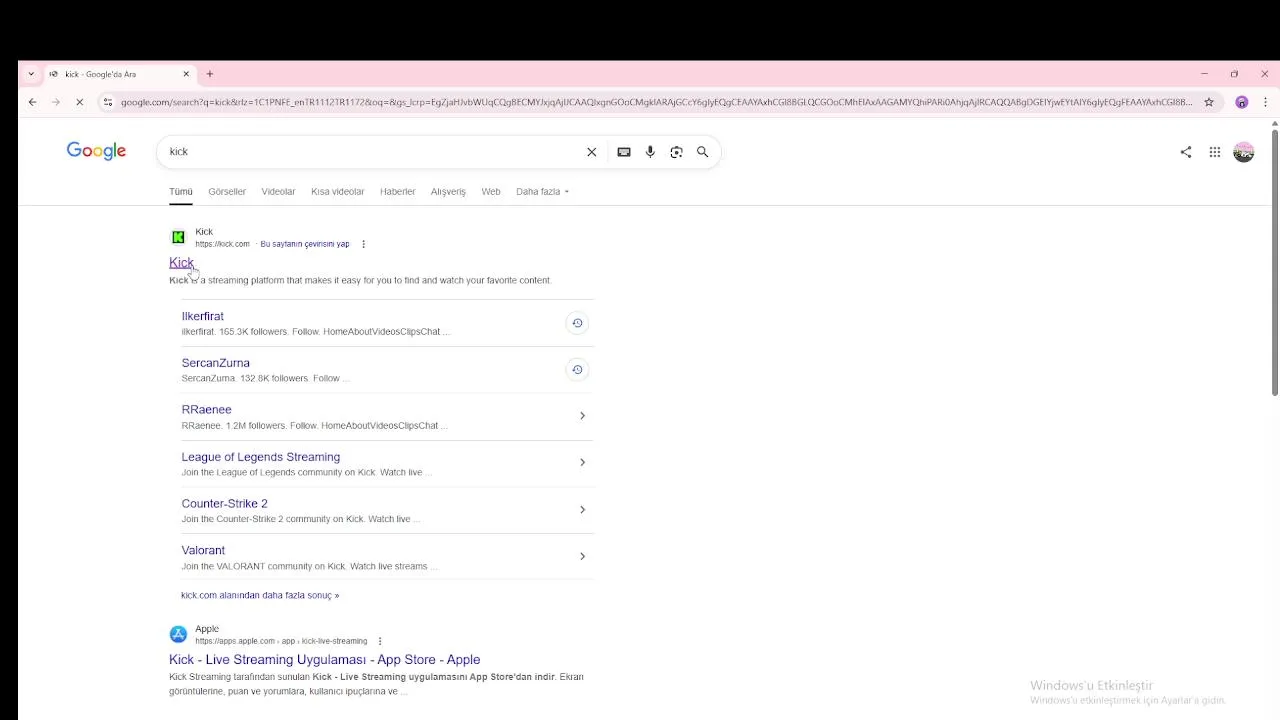Open the Kick result title link
Image resolution: width=1280 pixels, height=720 pixels.
(181, 263)
